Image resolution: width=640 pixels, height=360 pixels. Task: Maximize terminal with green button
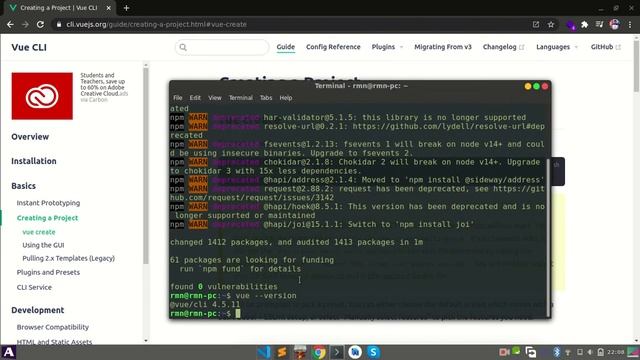[536, 86]
